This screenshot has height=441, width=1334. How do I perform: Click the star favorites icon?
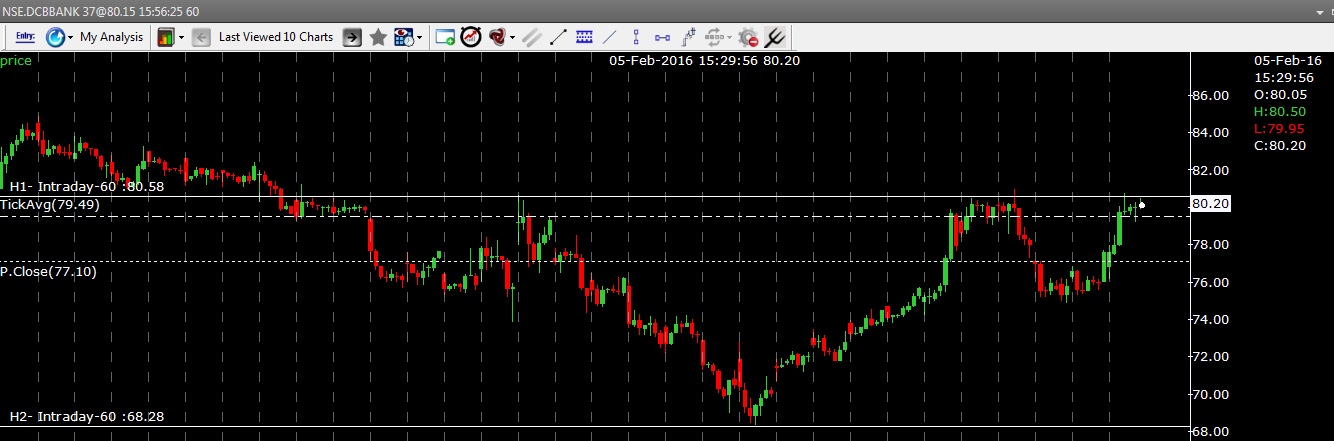coord(378,37)
